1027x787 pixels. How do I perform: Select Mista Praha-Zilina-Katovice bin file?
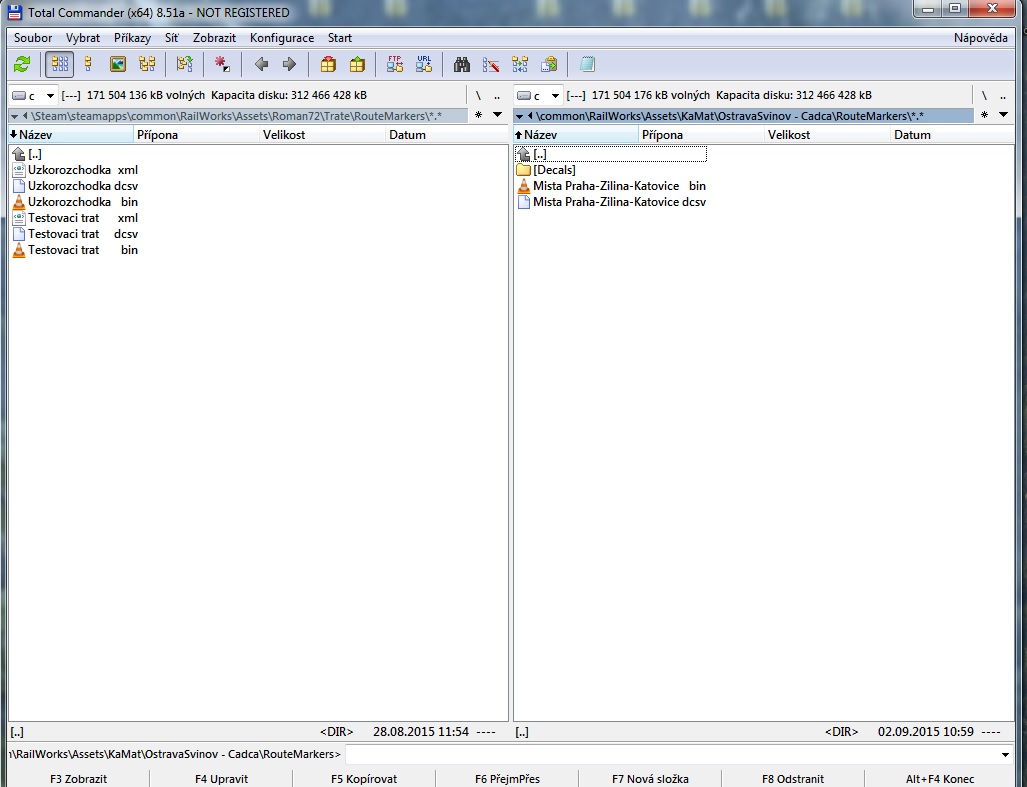(611, 186)
